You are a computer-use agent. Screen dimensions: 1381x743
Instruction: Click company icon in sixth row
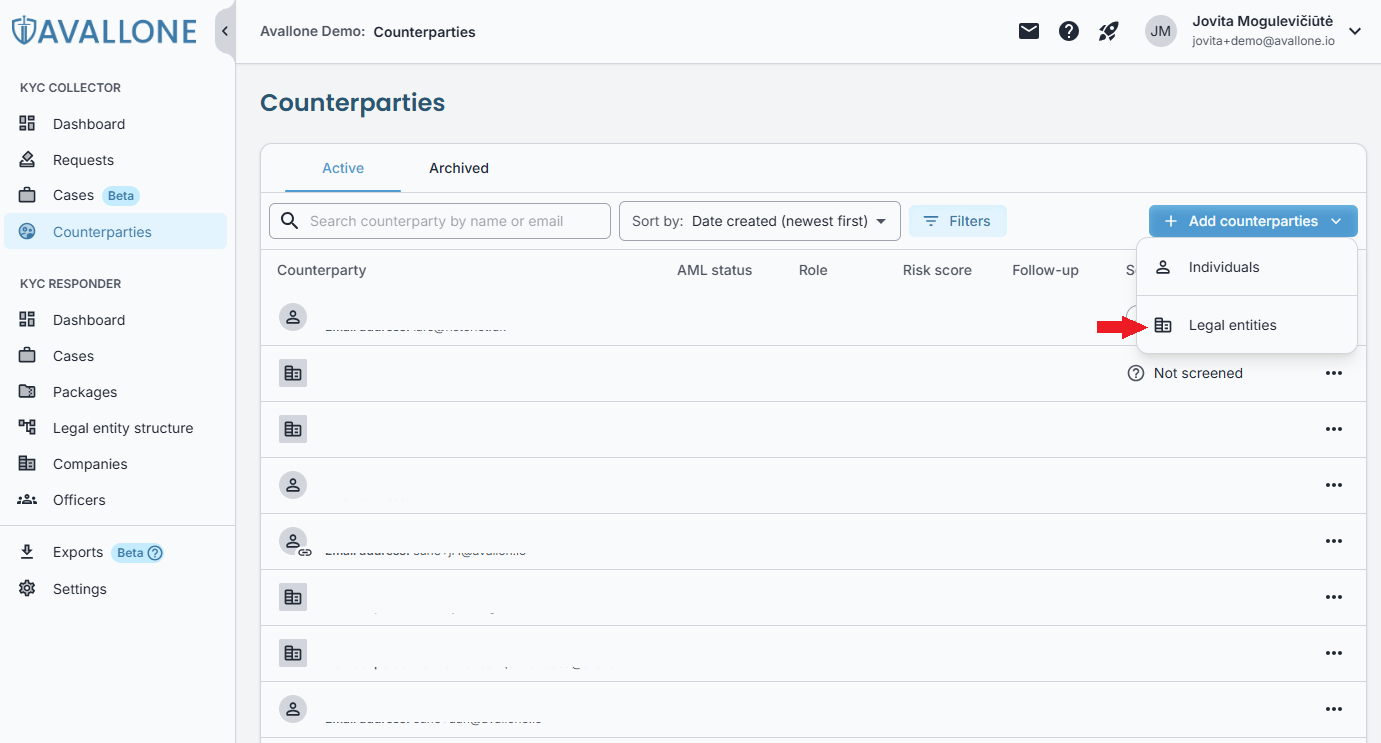293,597
